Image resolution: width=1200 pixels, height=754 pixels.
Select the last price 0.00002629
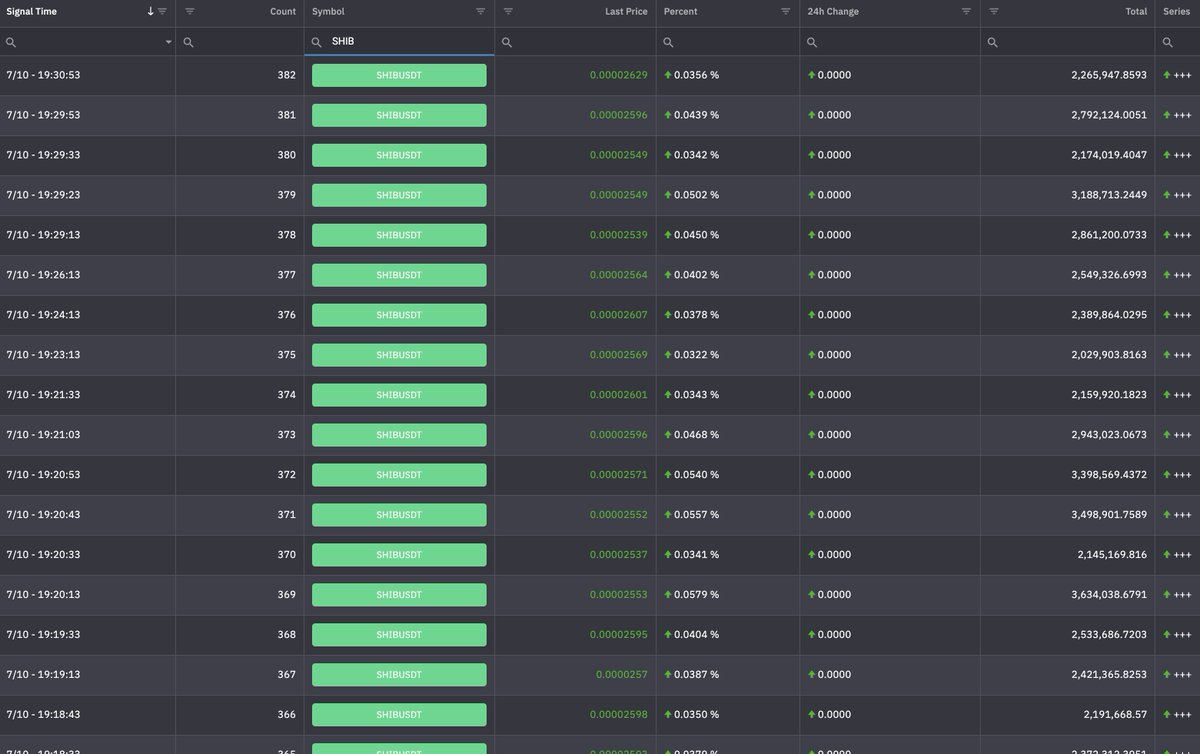pos(619,75)
